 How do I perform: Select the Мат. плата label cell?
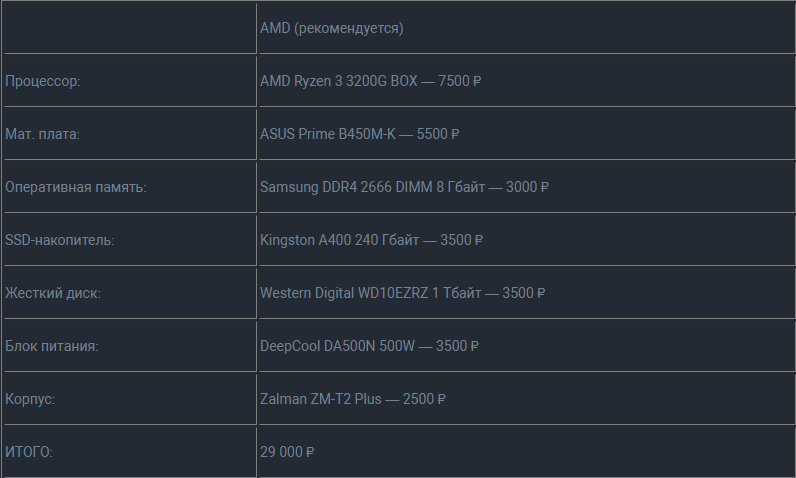[x=130, y=134]
